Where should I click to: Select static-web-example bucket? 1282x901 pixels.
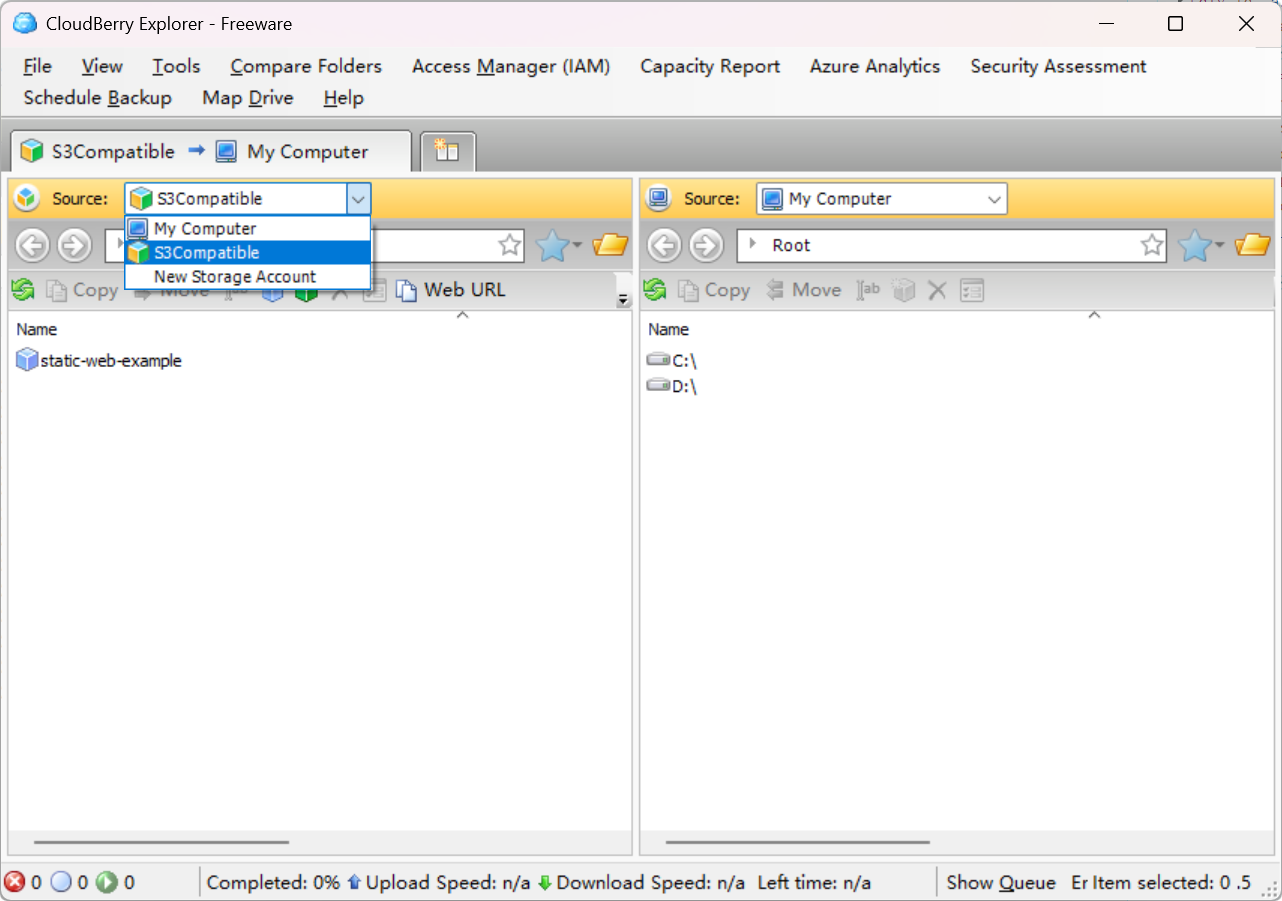pos(110,361)
